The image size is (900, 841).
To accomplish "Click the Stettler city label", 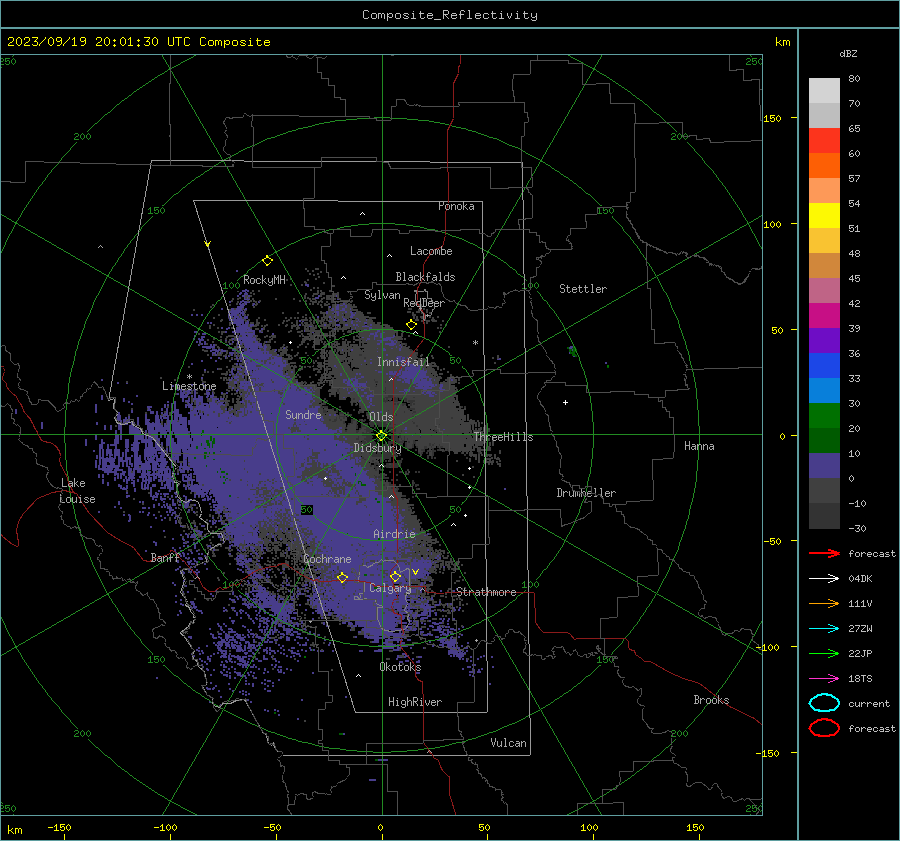I will pyautogui.click(x=583, y=289).
